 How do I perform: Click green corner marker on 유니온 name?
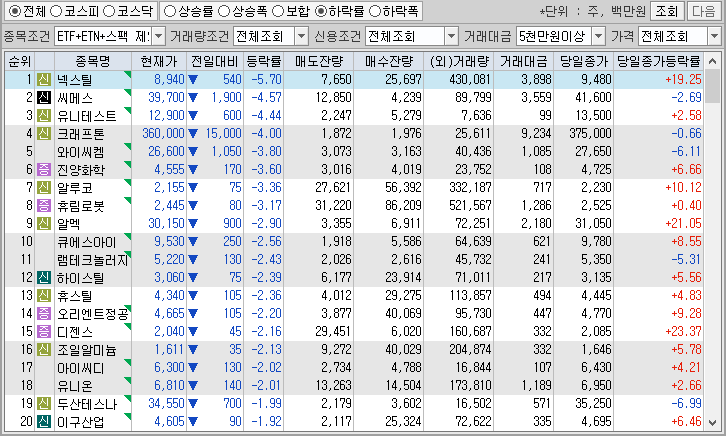(128, 380)
